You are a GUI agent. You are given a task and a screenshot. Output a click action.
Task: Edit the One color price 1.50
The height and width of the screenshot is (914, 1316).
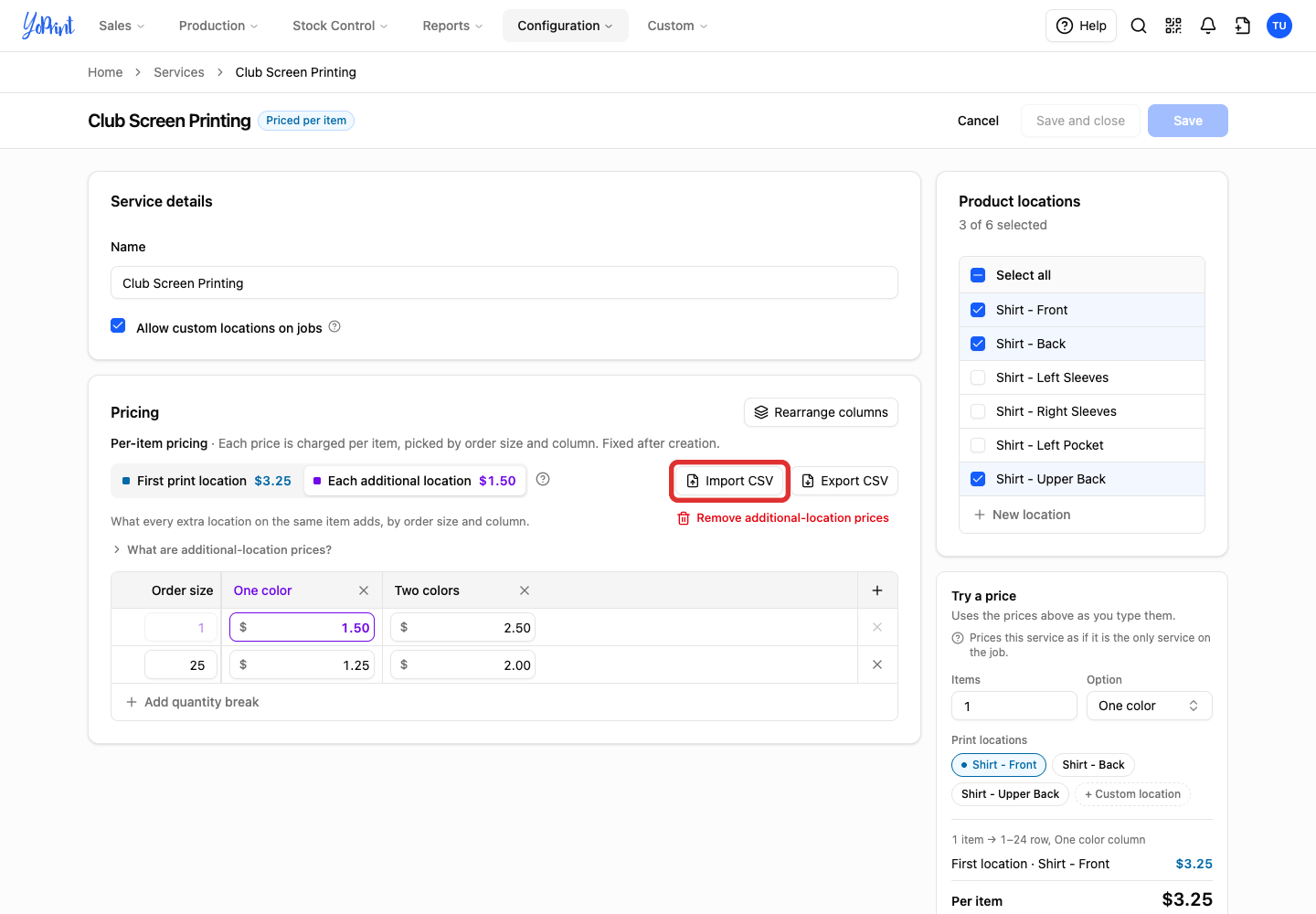coord(302,627)
